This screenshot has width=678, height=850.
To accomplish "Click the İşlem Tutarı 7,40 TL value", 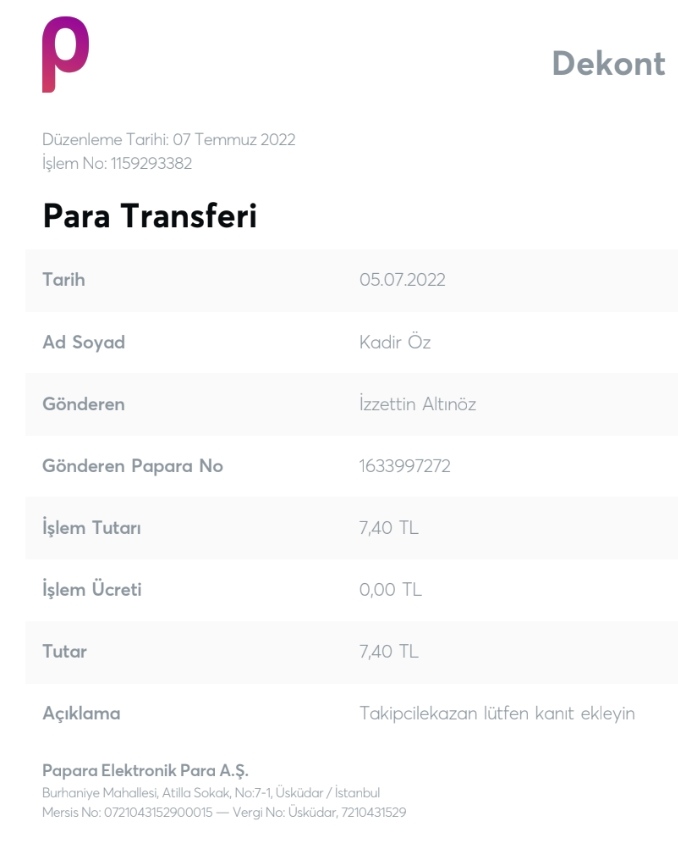I will coord(389,527).
